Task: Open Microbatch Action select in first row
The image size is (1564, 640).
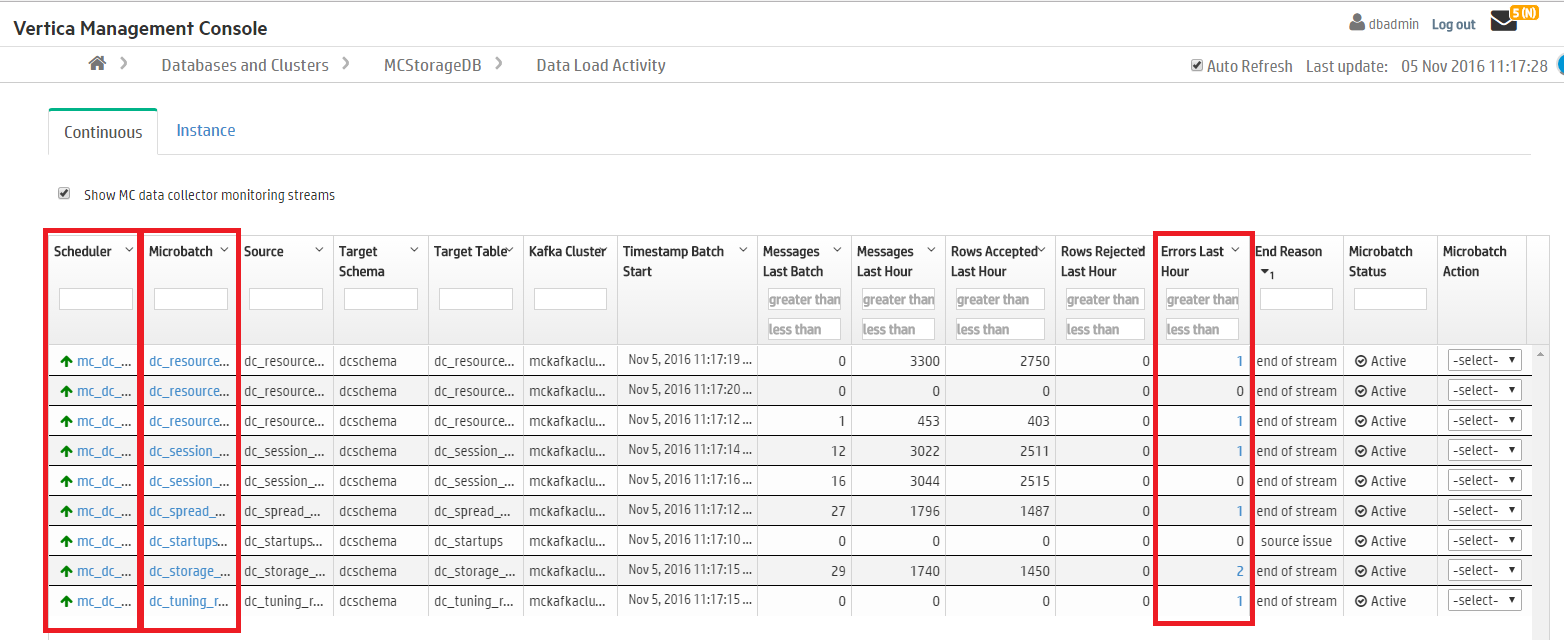Action: (1484, 361)
